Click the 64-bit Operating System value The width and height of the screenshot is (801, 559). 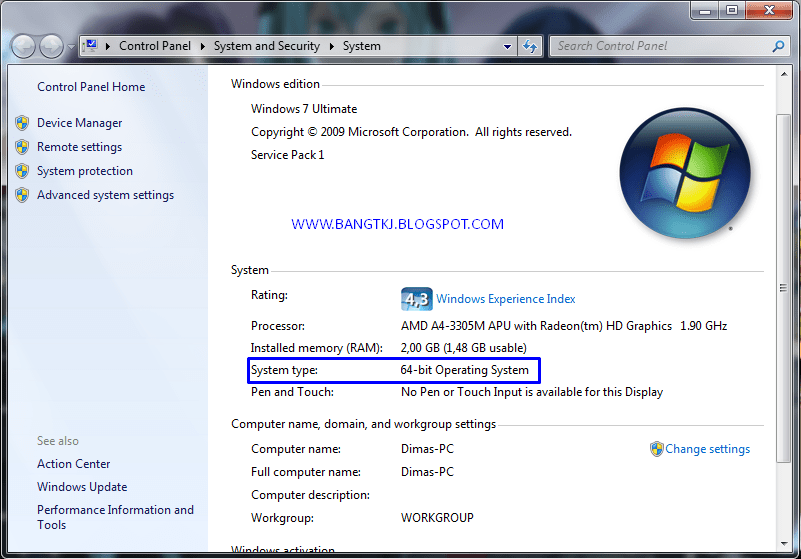[464, 370]
